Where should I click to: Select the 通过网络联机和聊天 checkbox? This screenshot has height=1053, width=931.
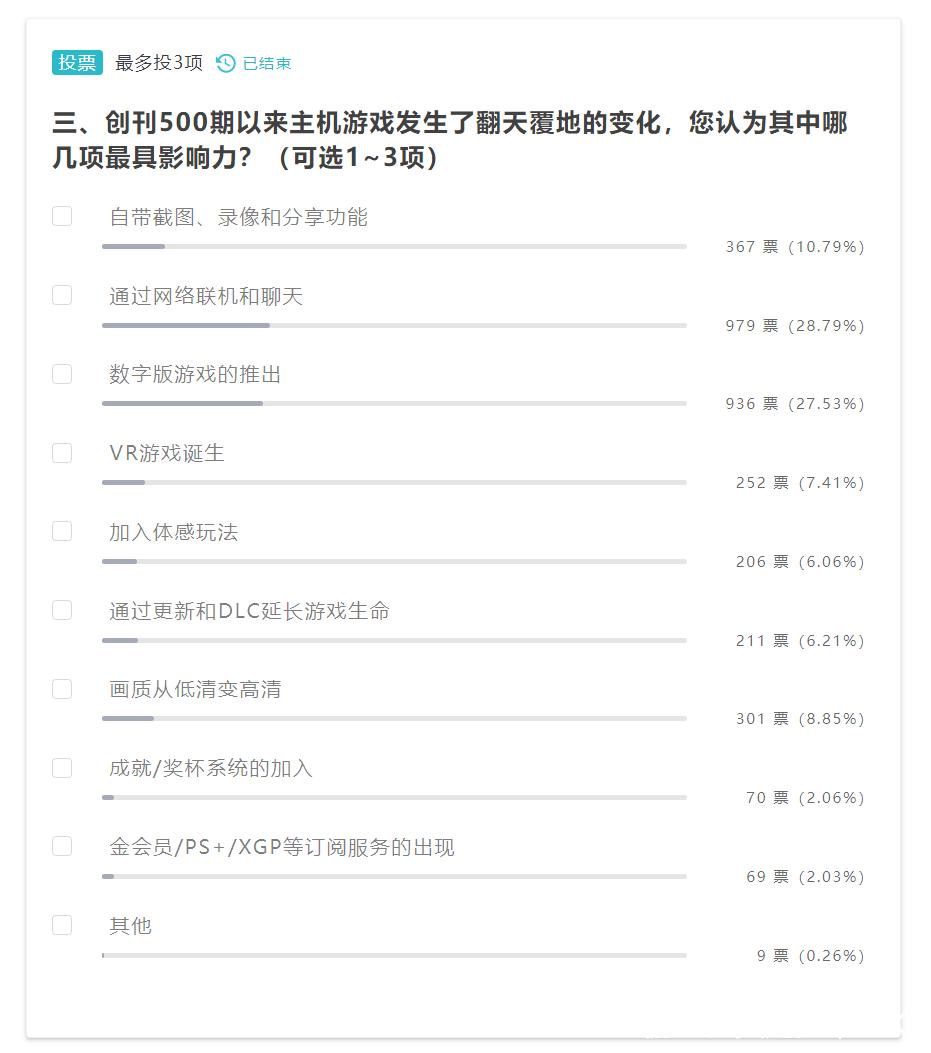tap(62, 295)
